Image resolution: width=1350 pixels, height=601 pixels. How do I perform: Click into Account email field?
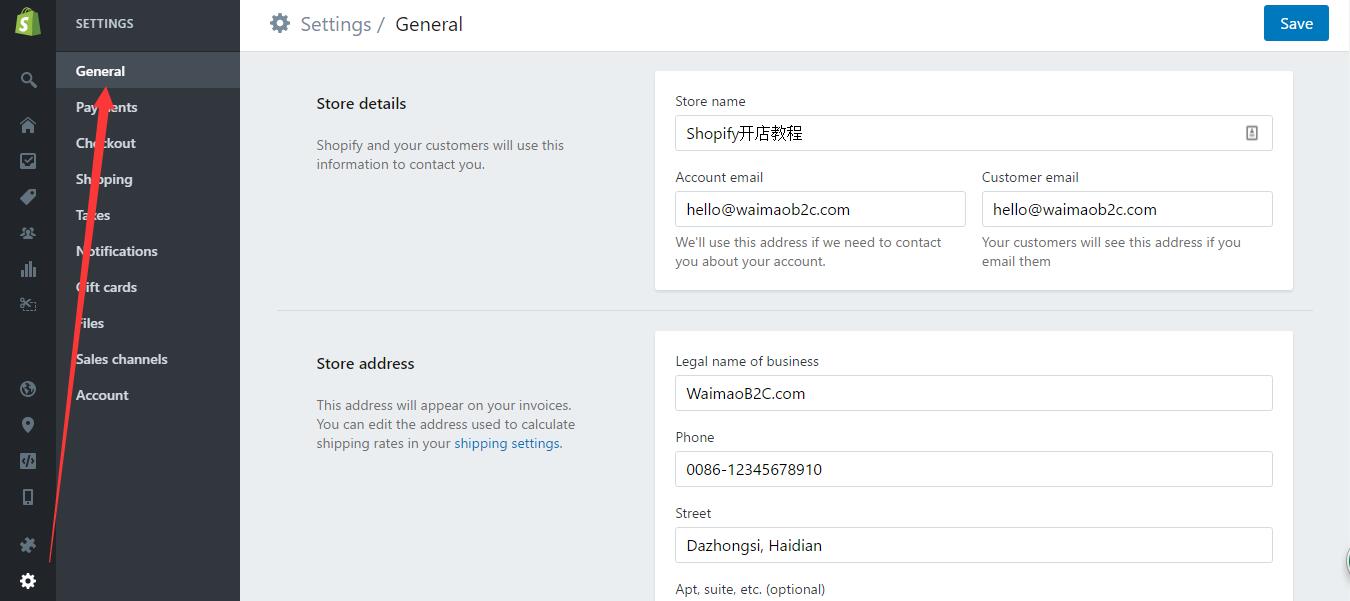[x=820, y=209]
